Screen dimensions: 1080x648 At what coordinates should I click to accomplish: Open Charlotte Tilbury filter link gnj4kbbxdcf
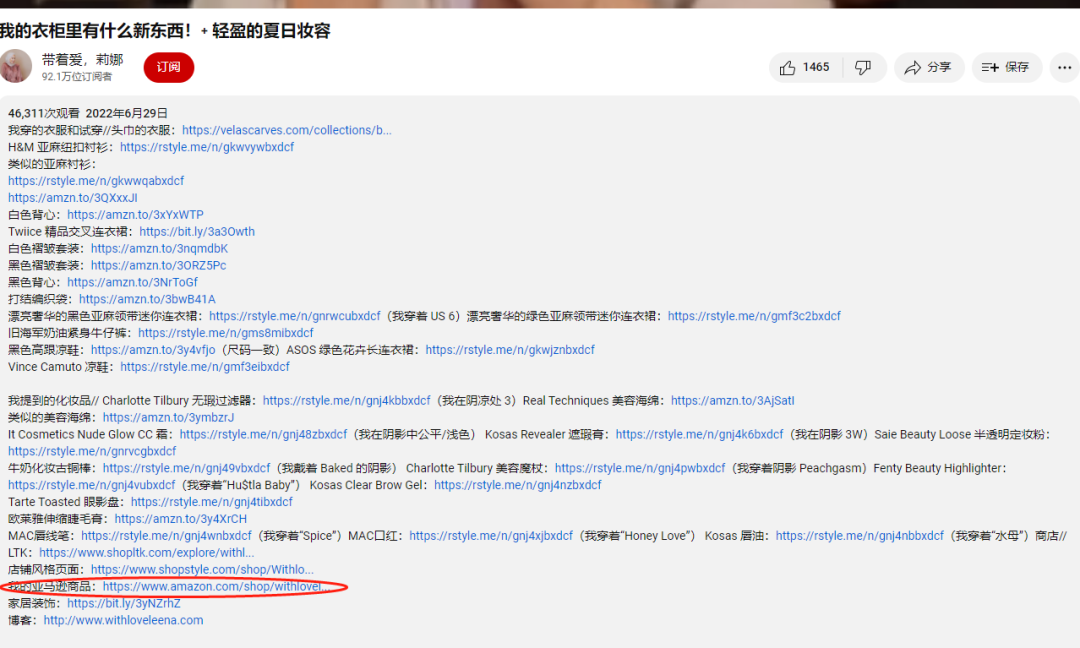(346, 400)
